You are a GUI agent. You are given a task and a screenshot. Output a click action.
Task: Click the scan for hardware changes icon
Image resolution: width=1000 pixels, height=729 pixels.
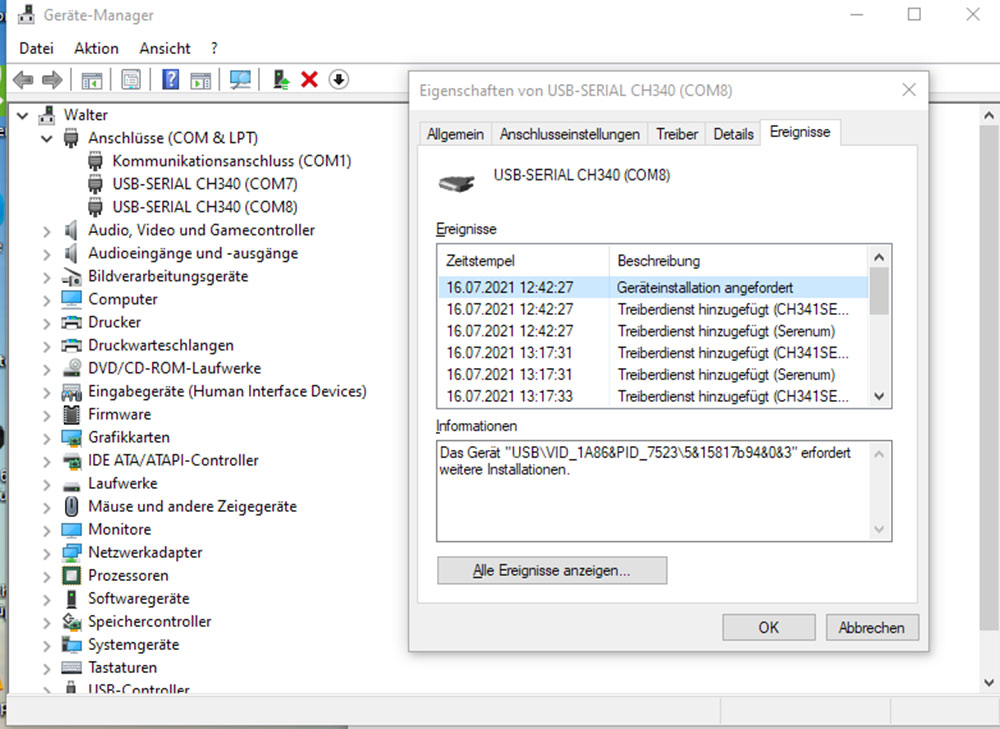240,80
